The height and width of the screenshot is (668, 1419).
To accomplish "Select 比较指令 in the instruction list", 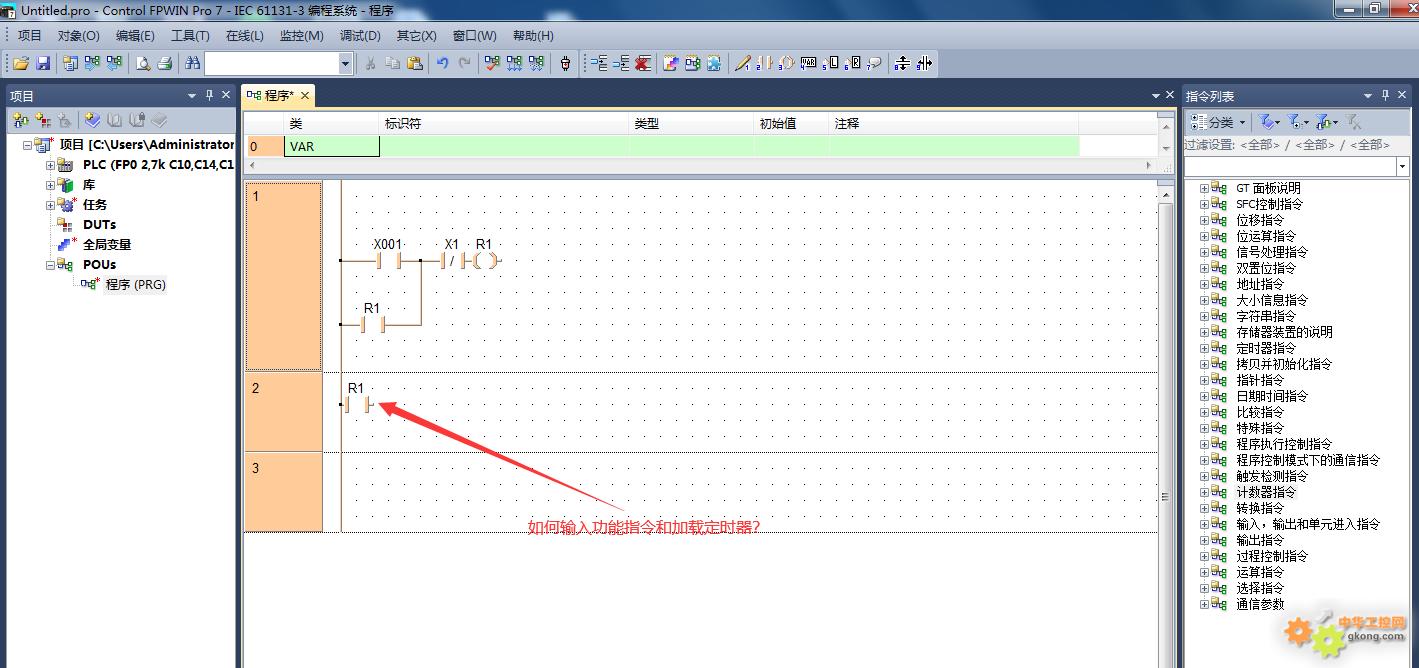I will (x=1259, y=412).
